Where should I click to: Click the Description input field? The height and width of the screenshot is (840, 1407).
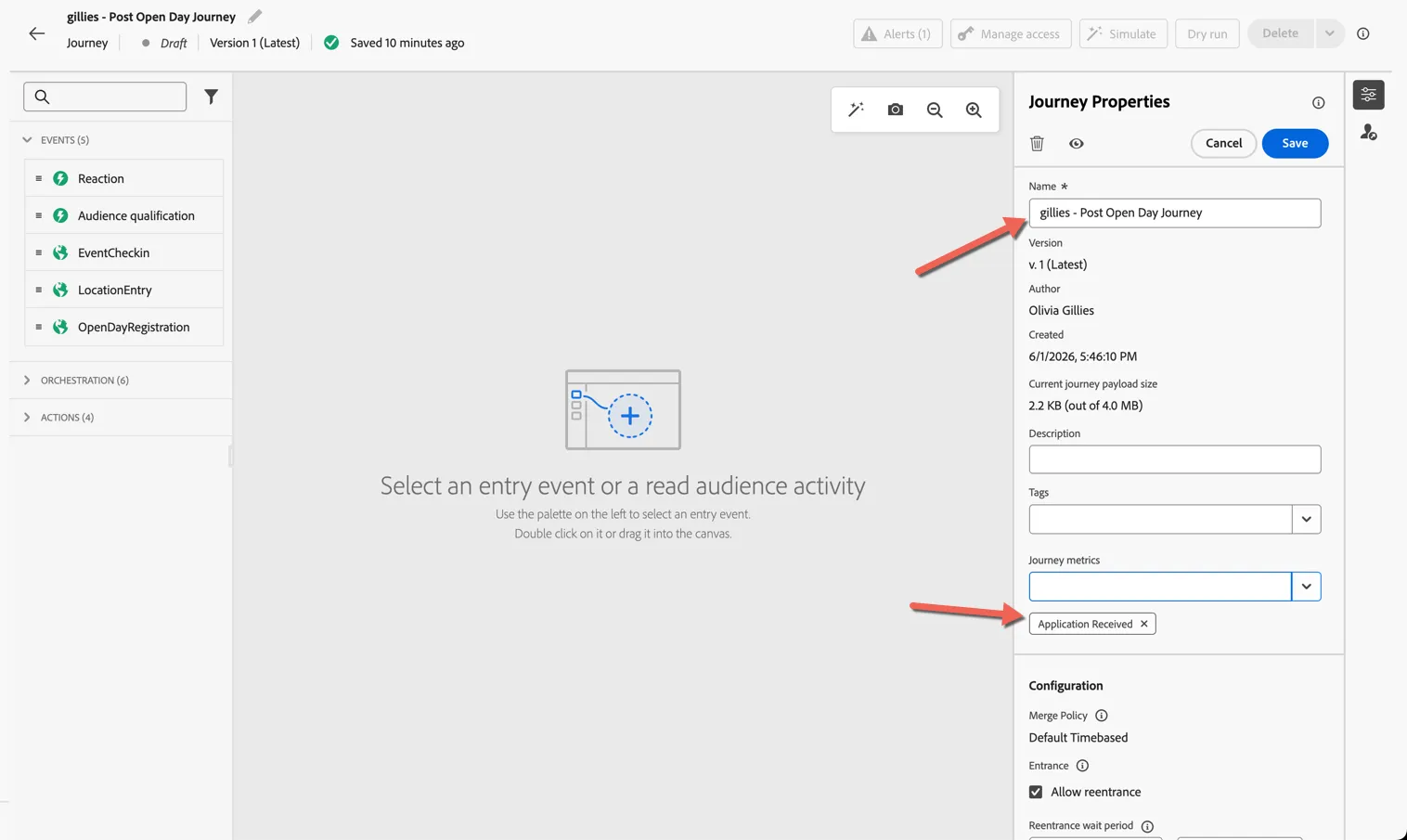pyautogui.click(x=1174, y=459)
